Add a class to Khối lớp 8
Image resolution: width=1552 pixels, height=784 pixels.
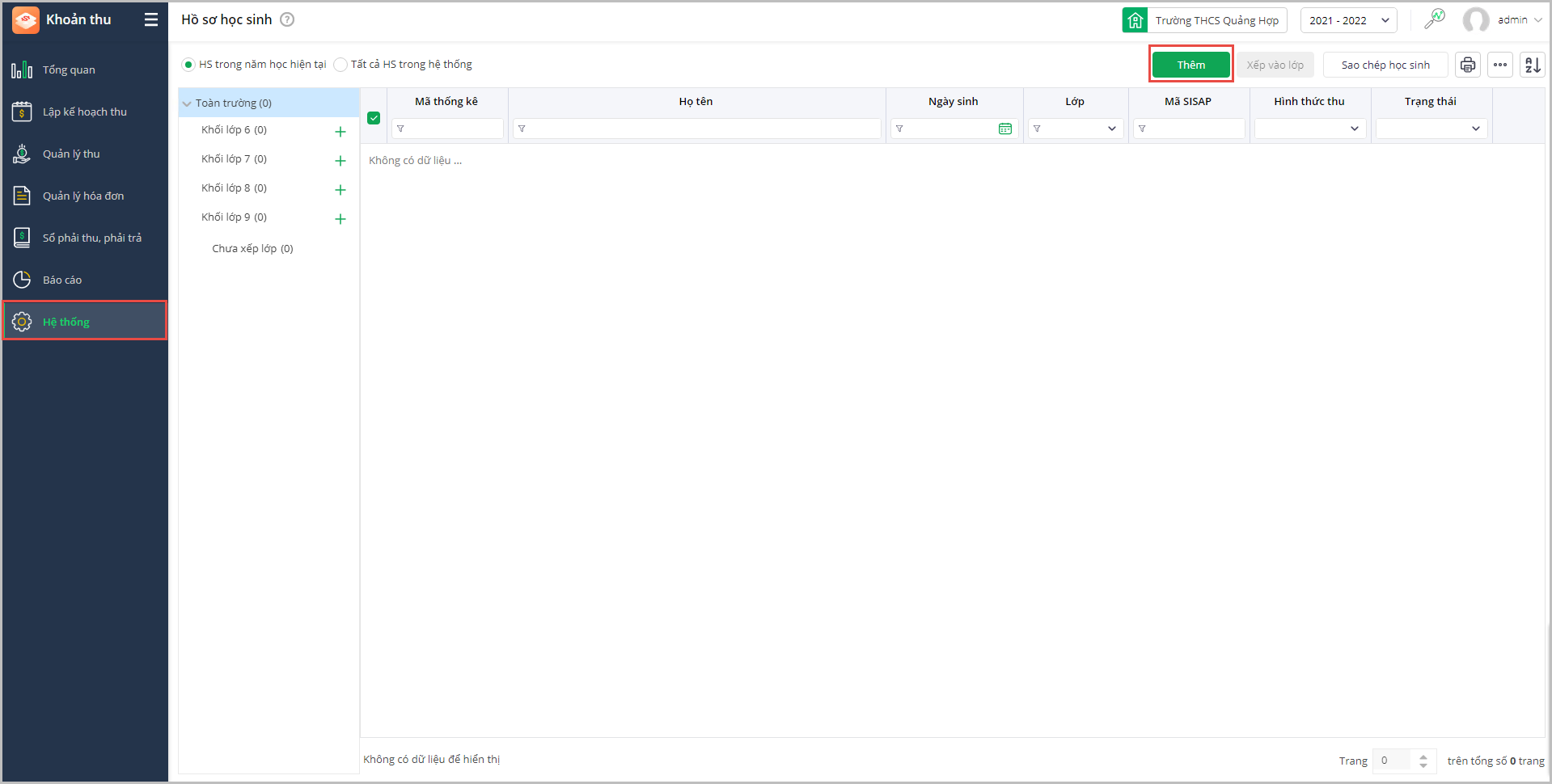(340, 190)
